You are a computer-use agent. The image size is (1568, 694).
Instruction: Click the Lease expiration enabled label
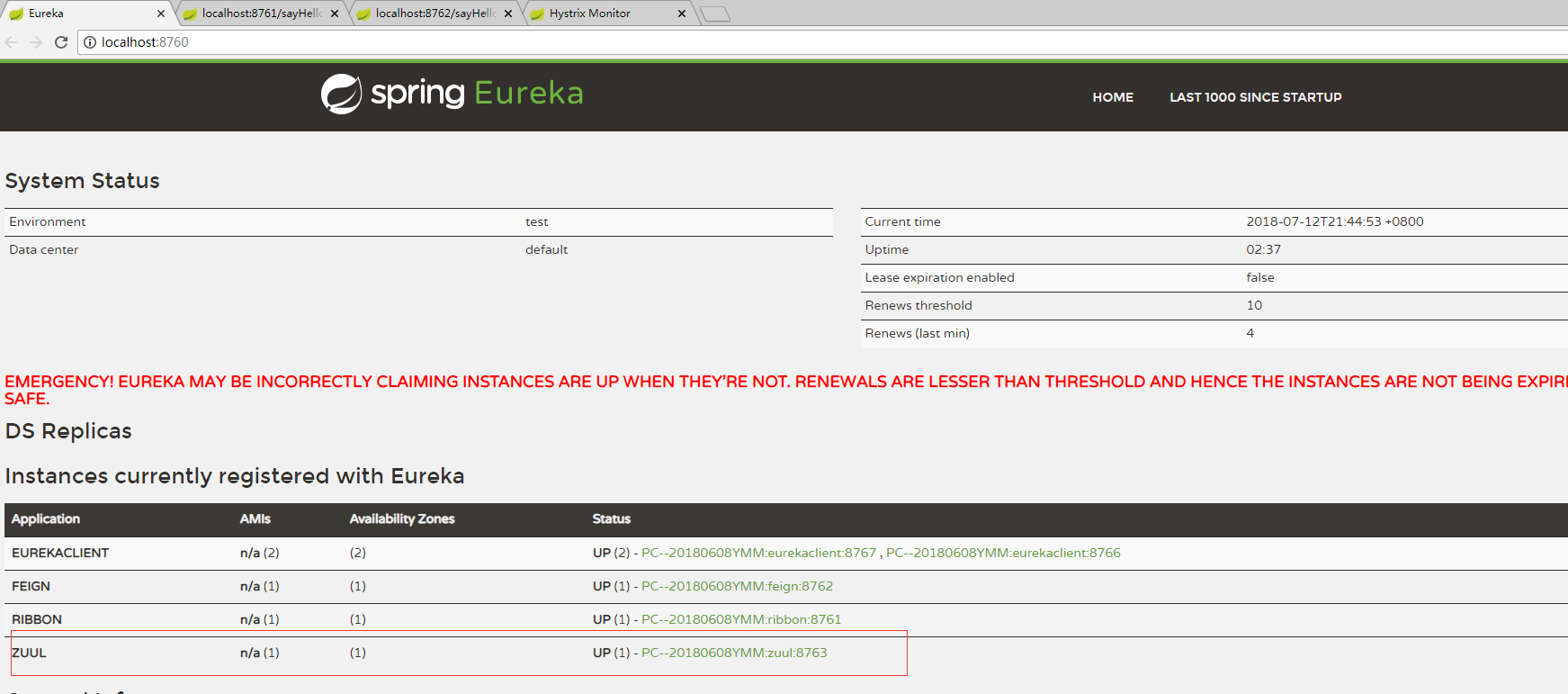coord(940,277)
